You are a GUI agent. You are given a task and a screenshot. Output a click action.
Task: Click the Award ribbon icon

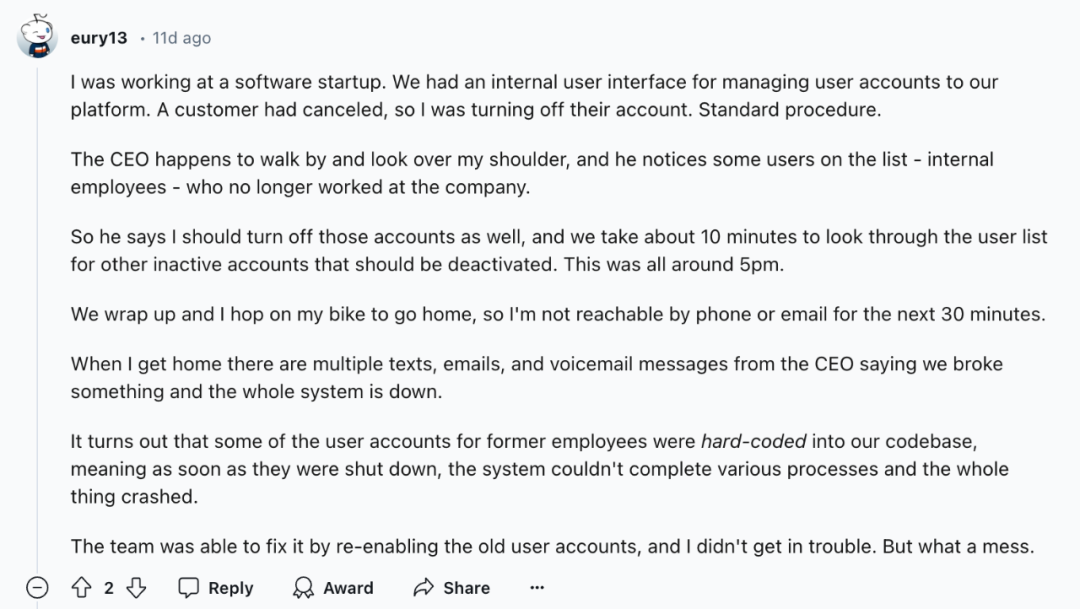point(303,588)
